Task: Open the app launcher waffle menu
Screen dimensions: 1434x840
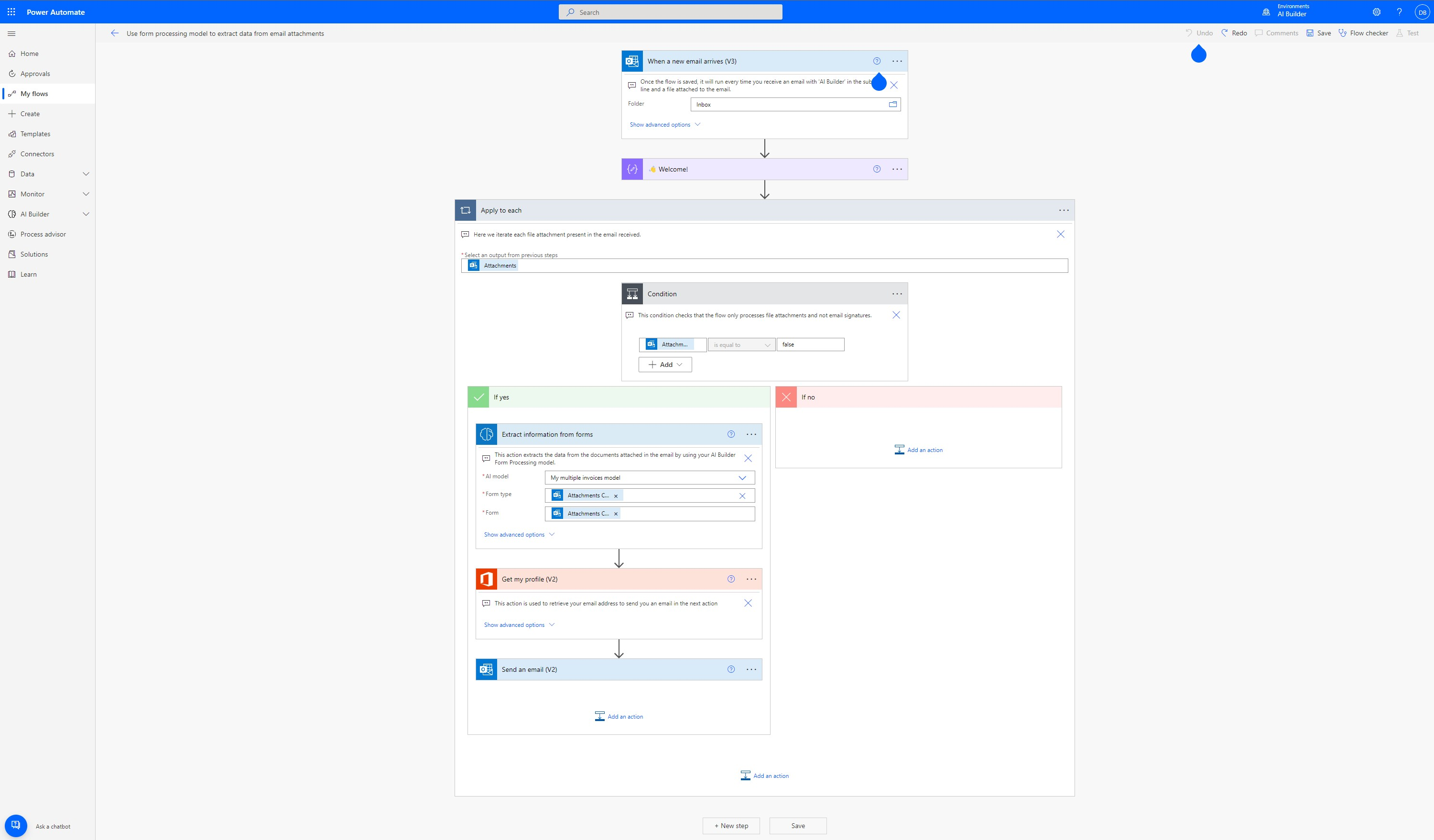Action: point(11,11)
